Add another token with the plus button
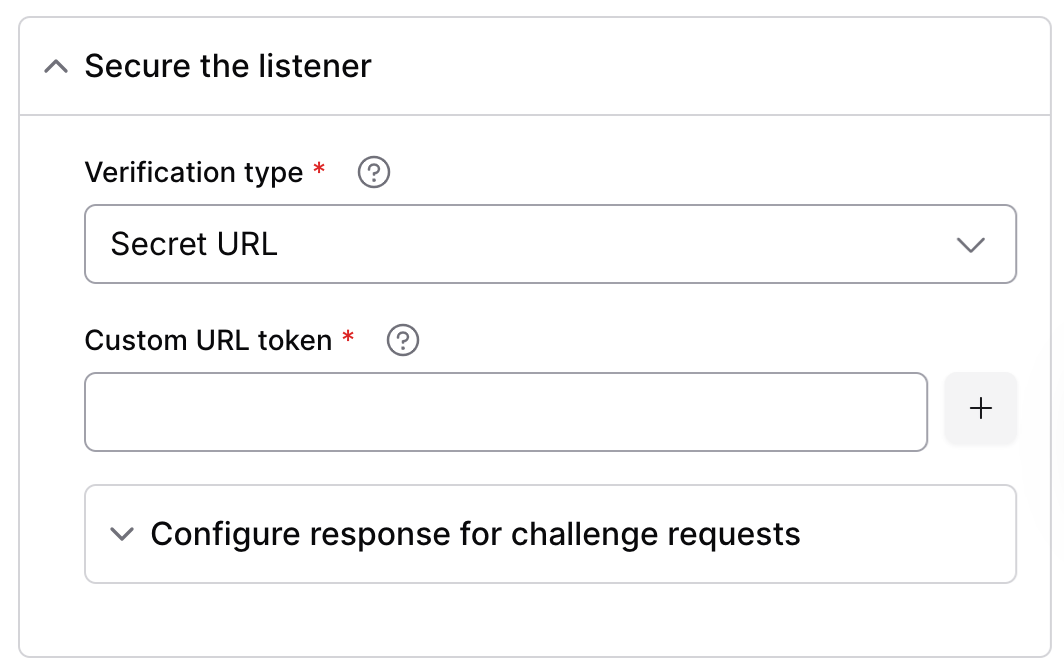The width and height of the screenshot is (1064, 672). click(981, 408)
